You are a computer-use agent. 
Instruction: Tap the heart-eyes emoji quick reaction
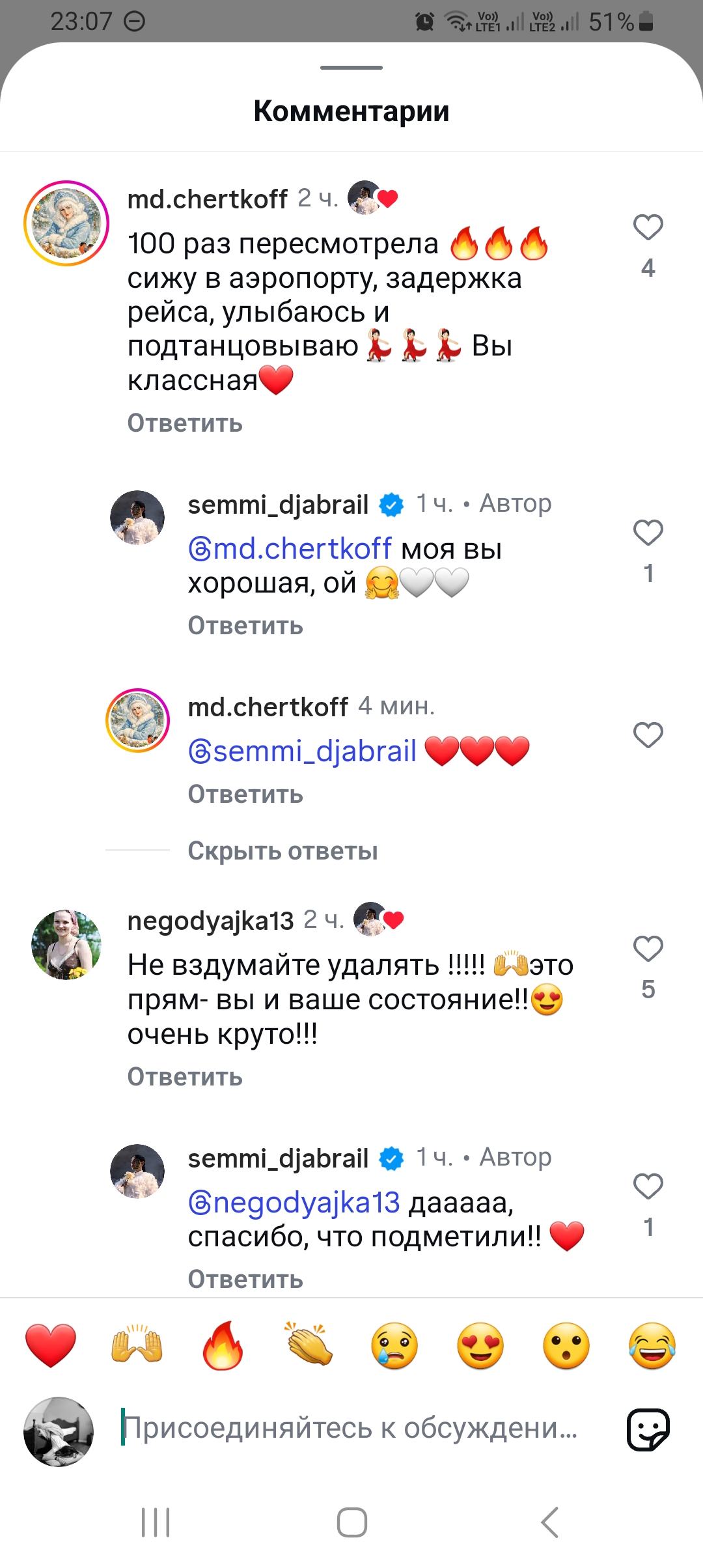point(480,1345)
